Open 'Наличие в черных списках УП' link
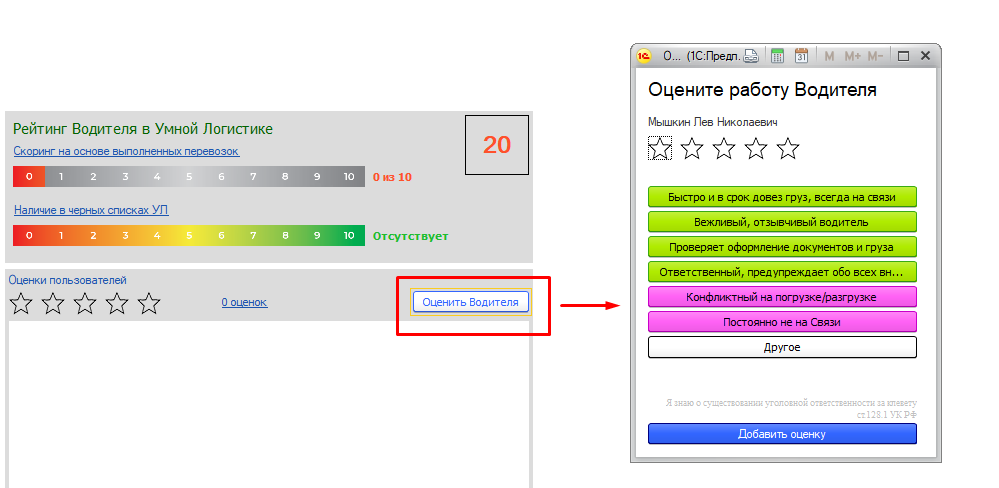This screenshot has width=999, height=488. point(91,210)
